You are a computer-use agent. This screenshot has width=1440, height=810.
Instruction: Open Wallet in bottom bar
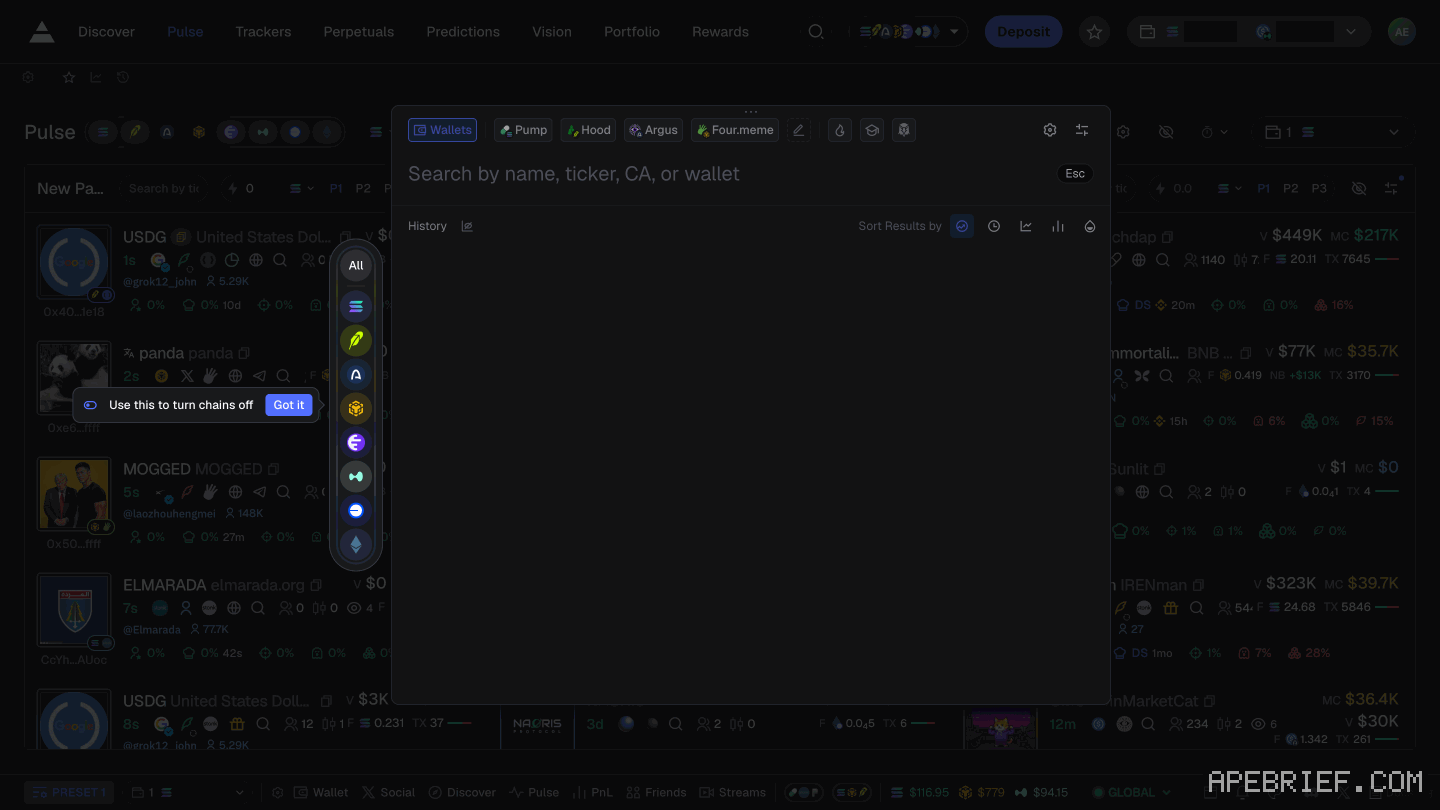321,793
